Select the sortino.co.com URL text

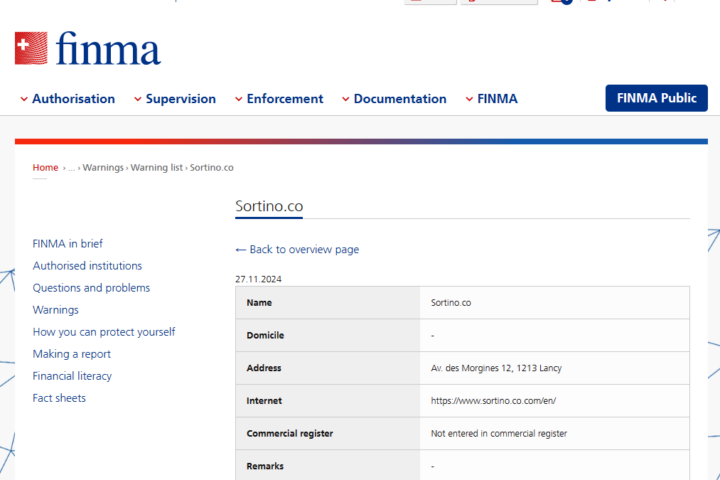coord(493,401)
